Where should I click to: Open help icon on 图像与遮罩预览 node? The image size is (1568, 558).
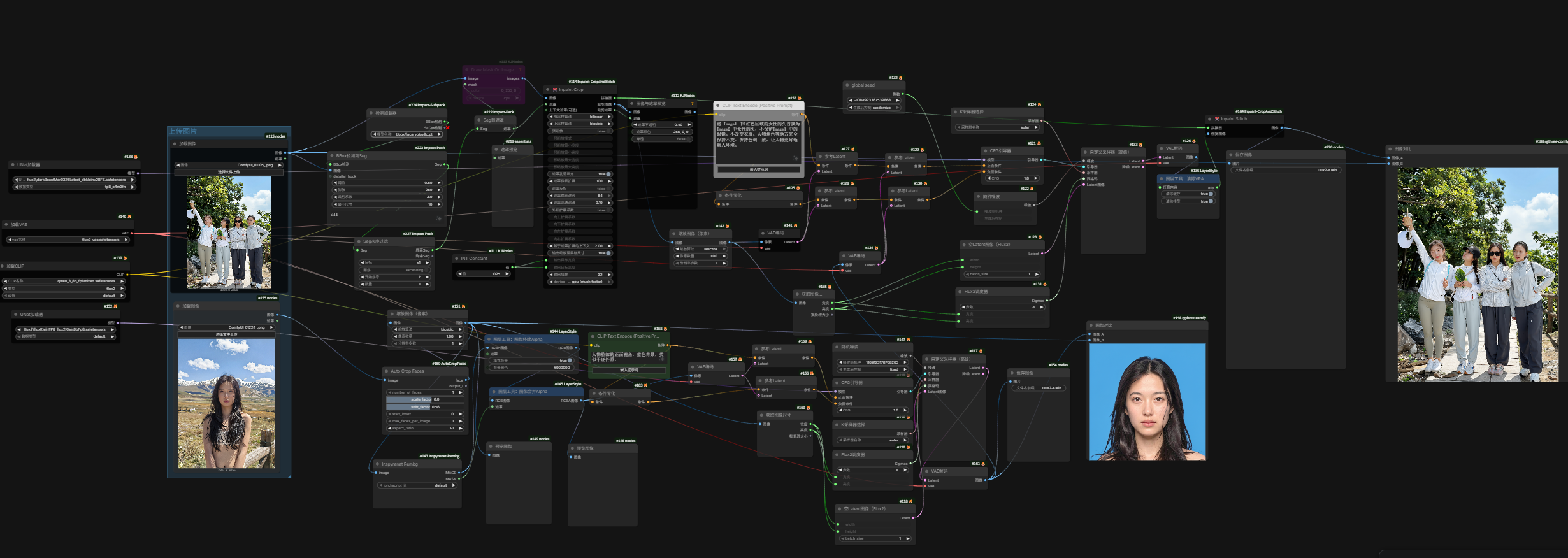point(693,103)
